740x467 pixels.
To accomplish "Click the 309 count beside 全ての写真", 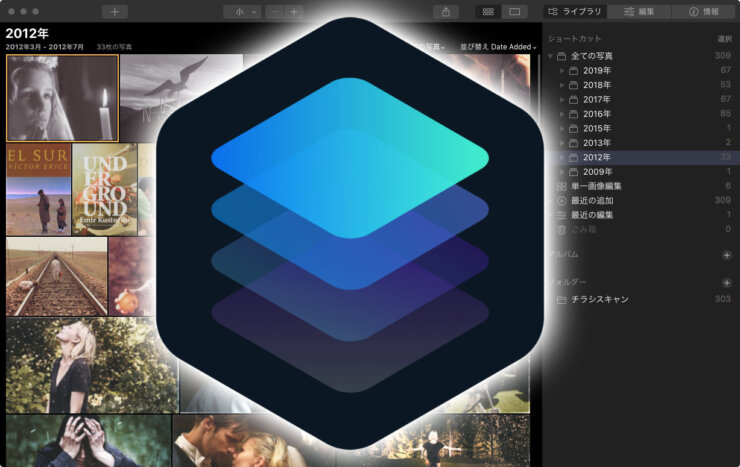I will pos(723,56).
